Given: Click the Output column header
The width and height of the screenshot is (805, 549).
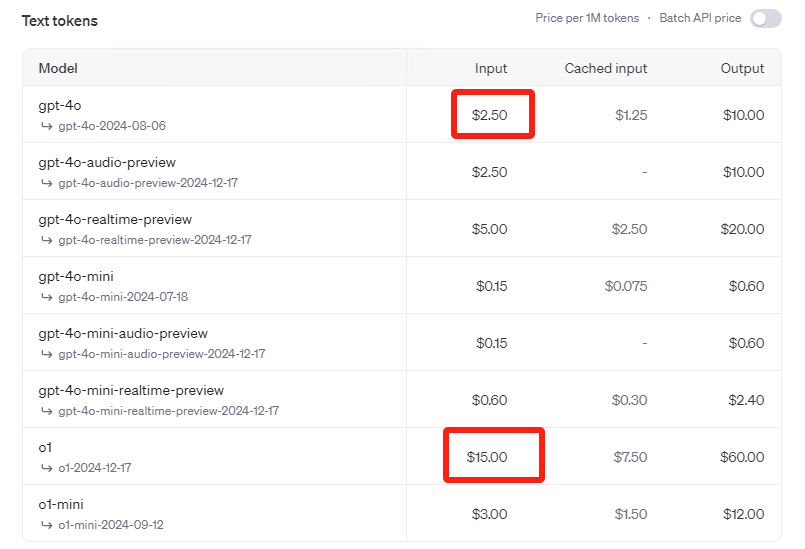Looking at the screenshot, I should (x=742, y=69).
